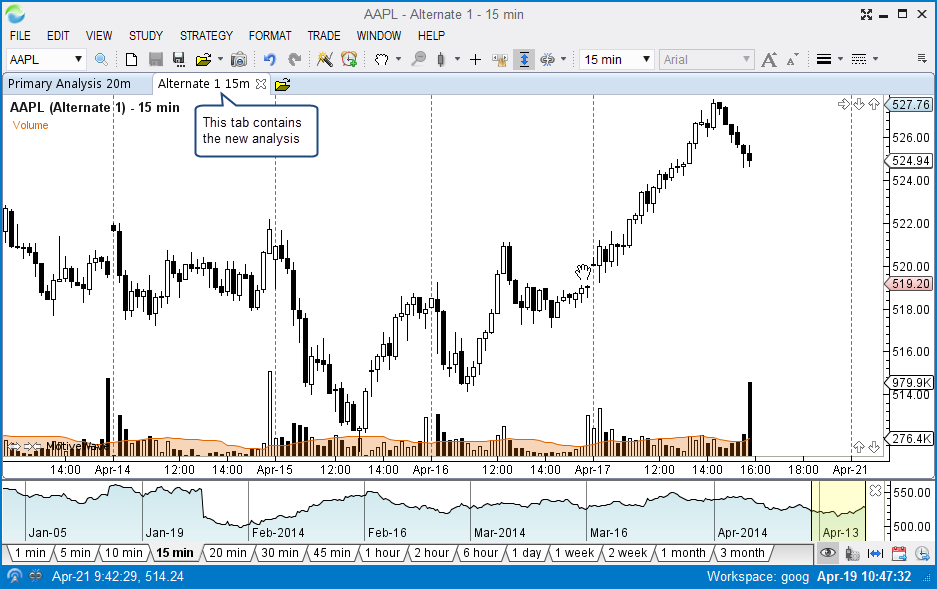Open the Arial font dropdown

pyautogui.click(x=707, y=59)
